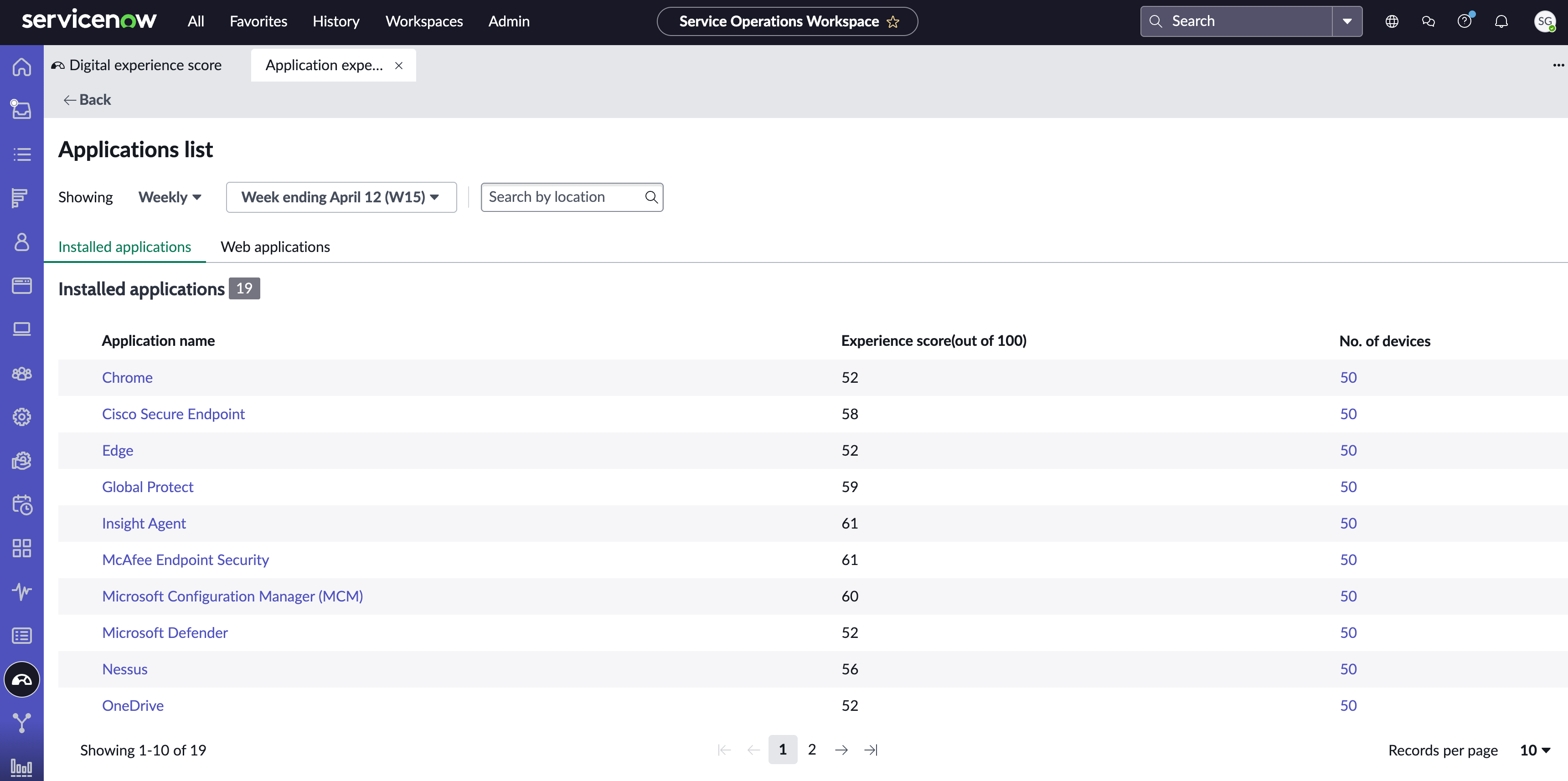Click the magnifier in Search by location
The width and height of the screenshot is (1568, 781).
click(x=651, y=197)
